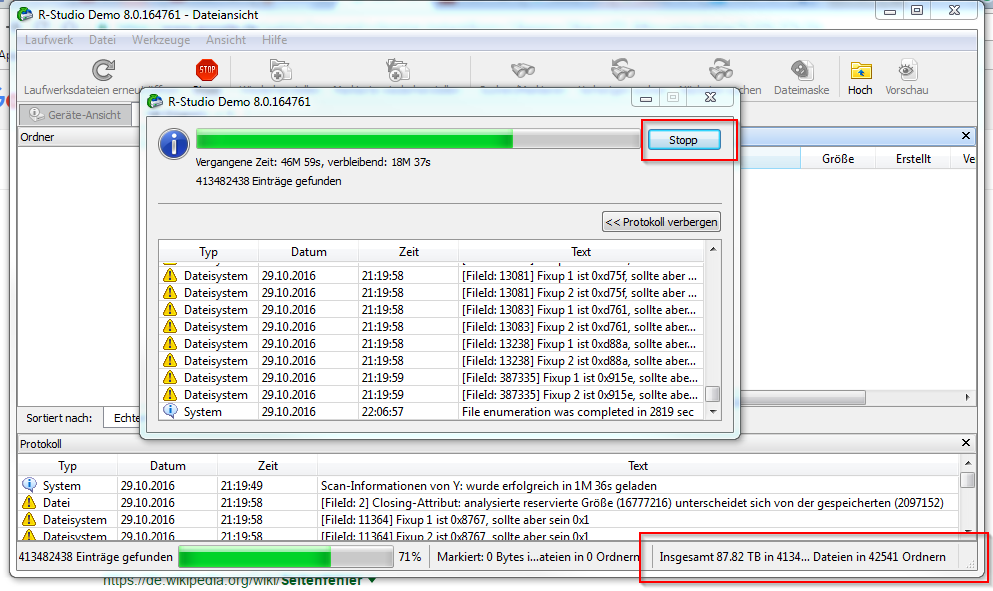Screen dimensions: 993x591
Task: Click the '413482438 Einträge gefunden' dialog text
Action: pos(269,181)
